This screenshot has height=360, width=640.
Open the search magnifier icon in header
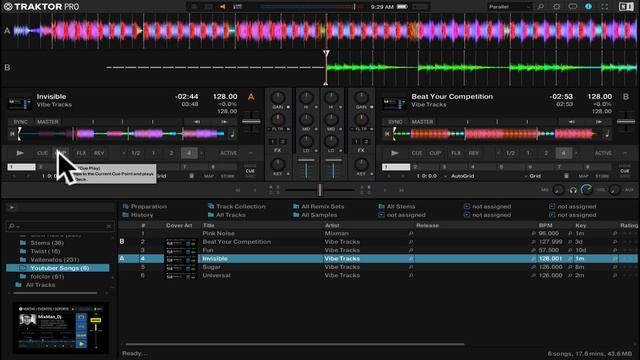point(540,7)
